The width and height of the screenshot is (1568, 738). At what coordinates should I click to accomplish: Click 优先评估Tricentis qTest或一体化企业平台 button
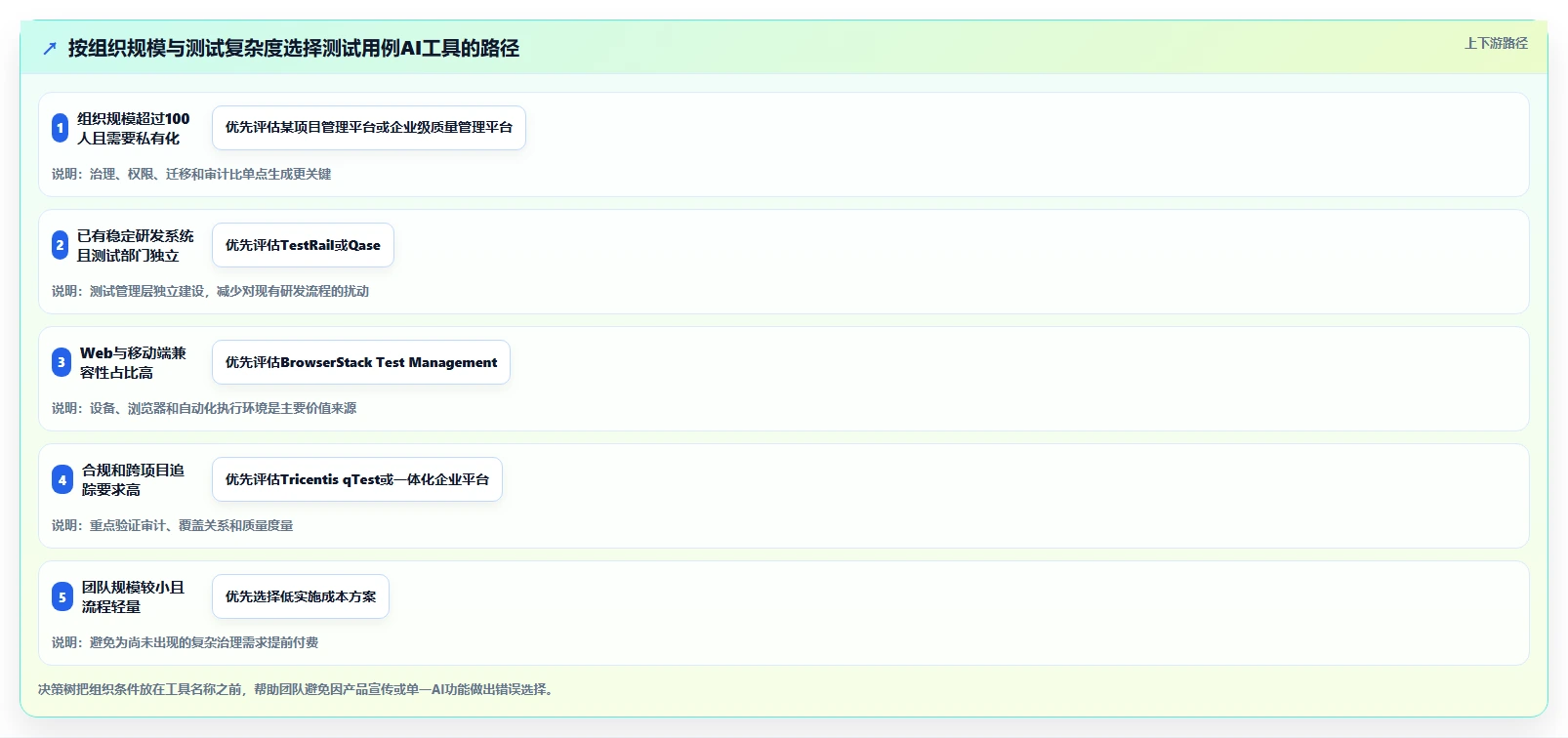[x=357, y=479]
